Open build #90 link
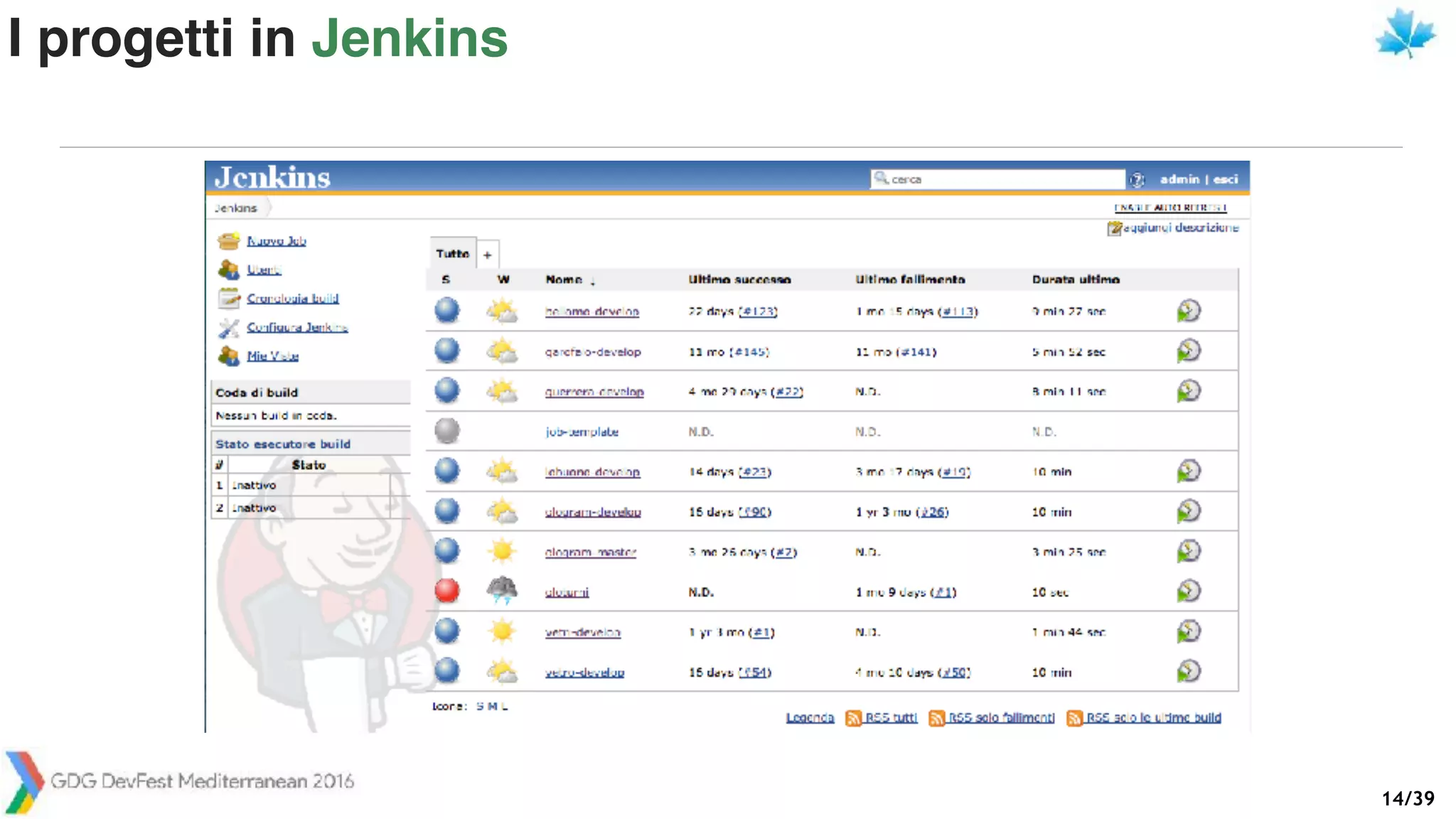 (x=755, y=512)
